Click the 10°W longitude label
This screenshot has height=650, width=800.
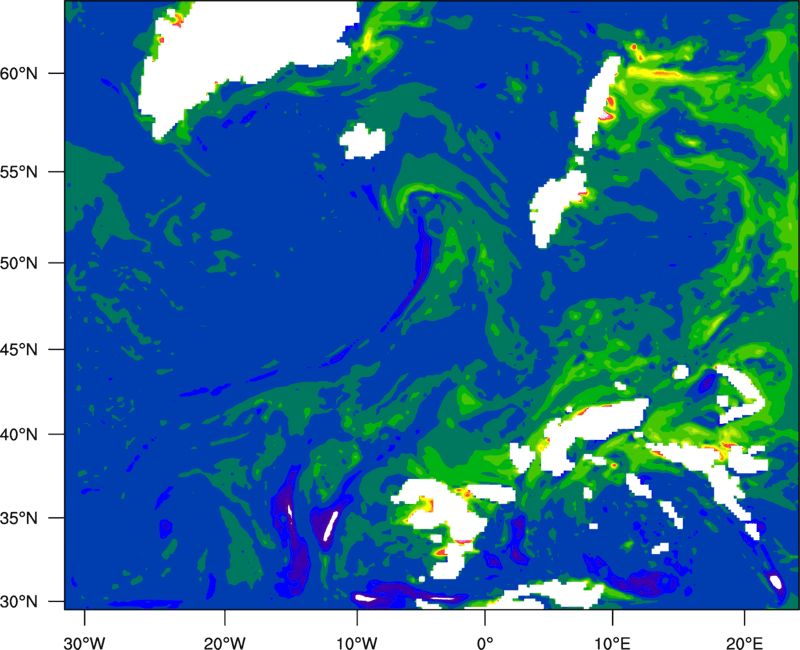click(x=357, y=643)
